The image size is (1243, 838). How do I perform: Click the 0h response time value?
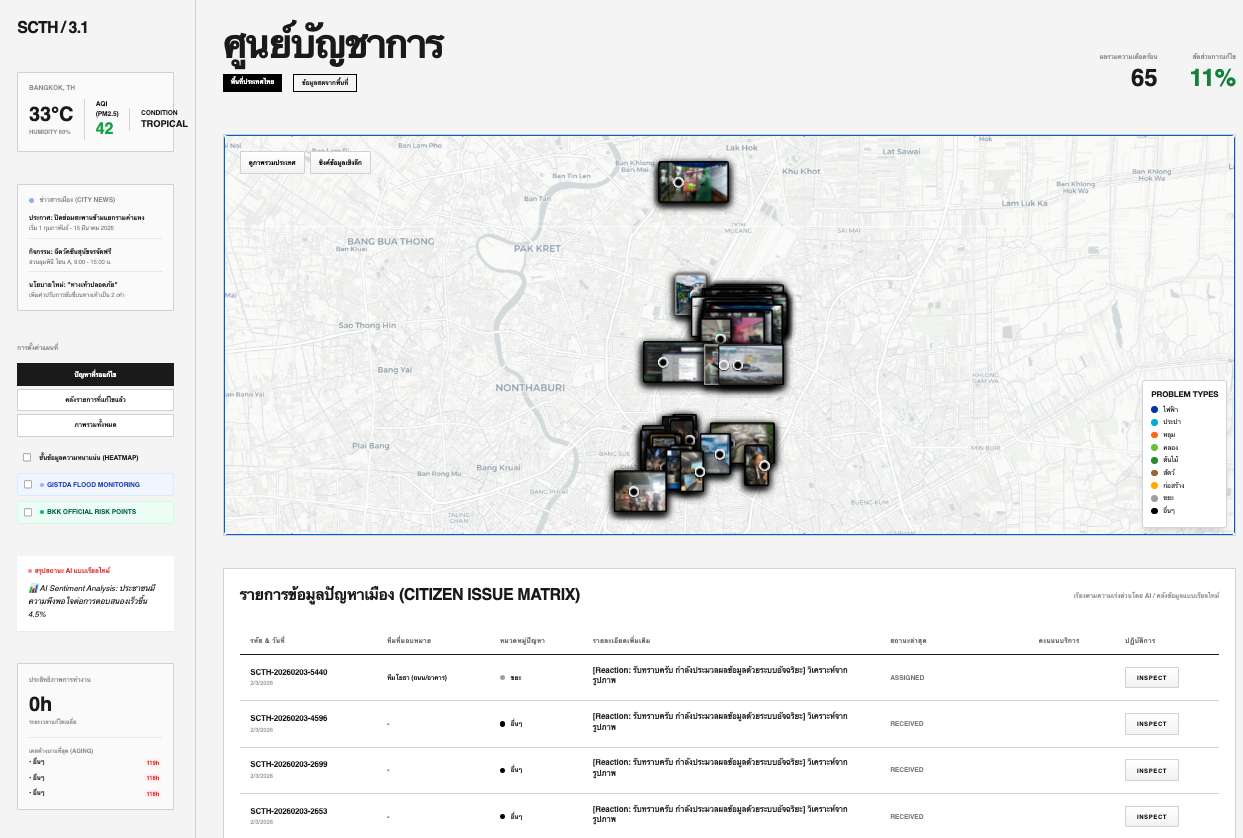(x=40, y=703)
